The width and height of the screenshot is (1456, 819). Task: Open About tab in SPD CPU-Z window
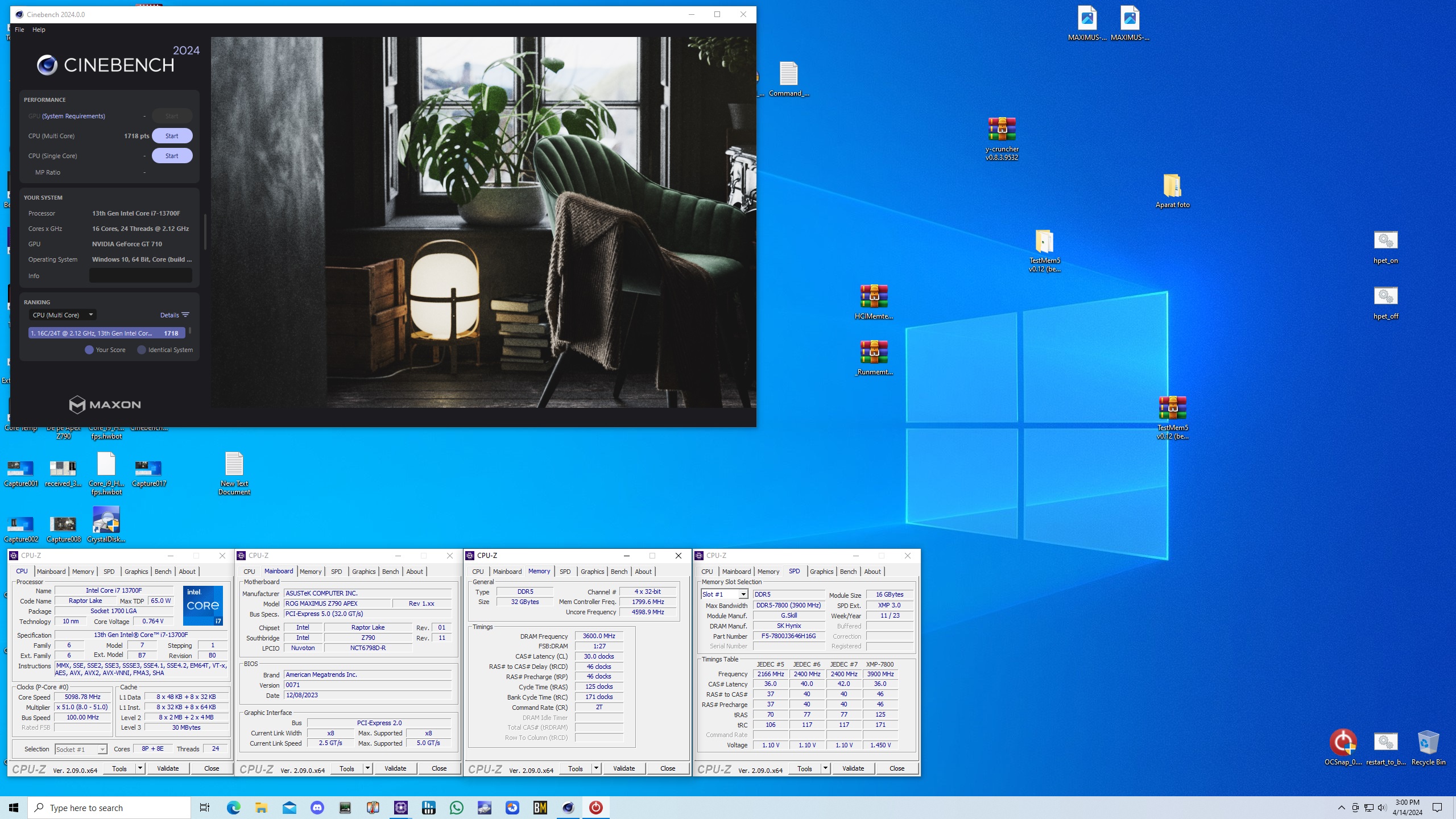(x=872, y=572)
